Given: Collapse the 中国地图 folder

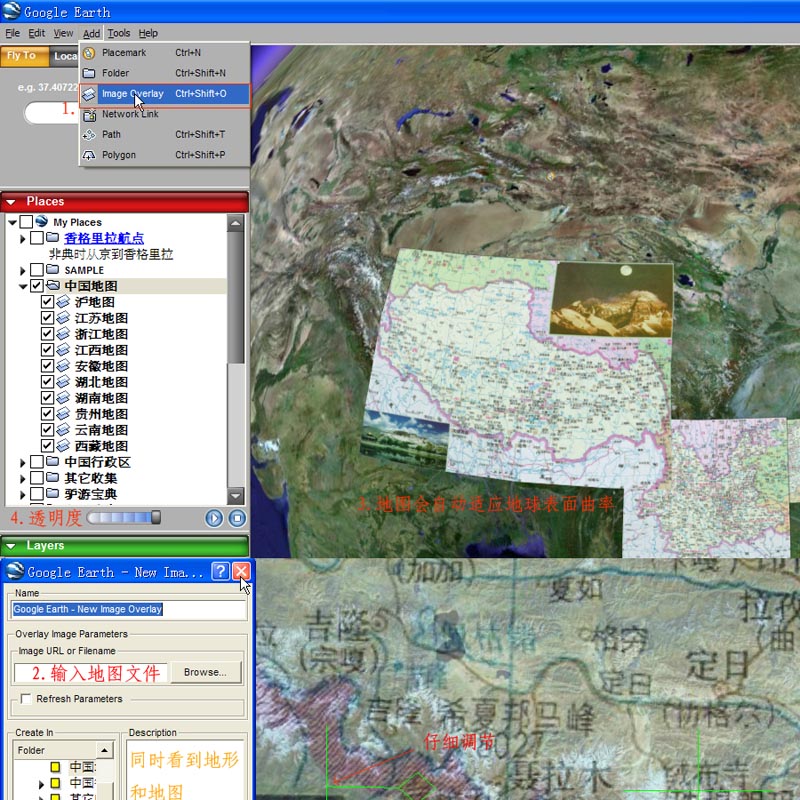Looking at the screenshot, I should coord(23,287).
